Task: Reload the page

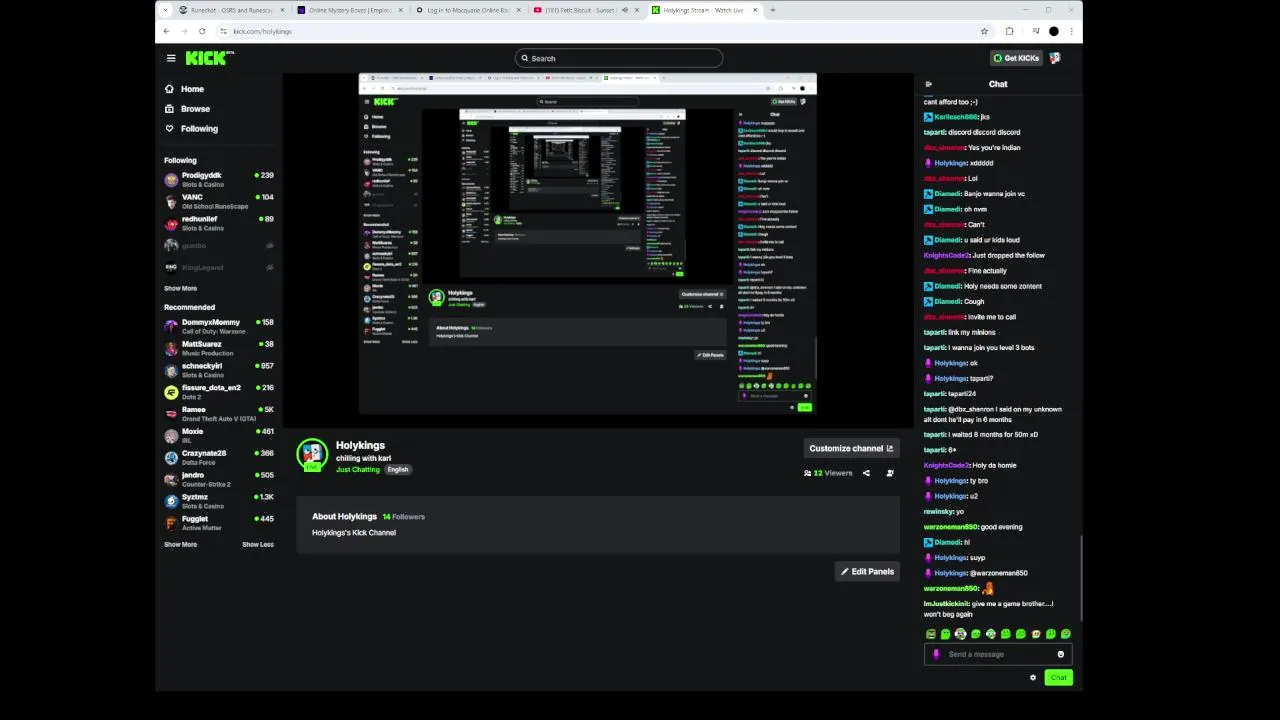Action: 202,31
